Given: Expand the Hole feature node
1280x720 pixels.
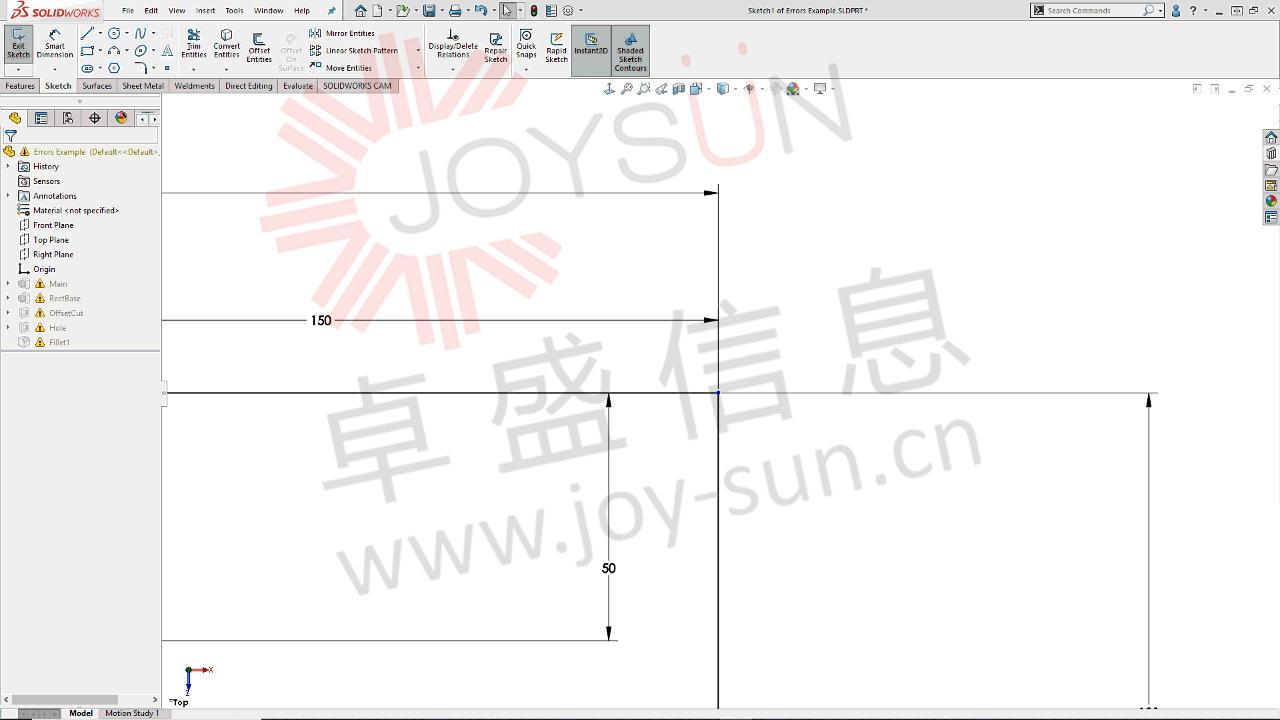Looking at the screenshot, I should pos(8,328).
